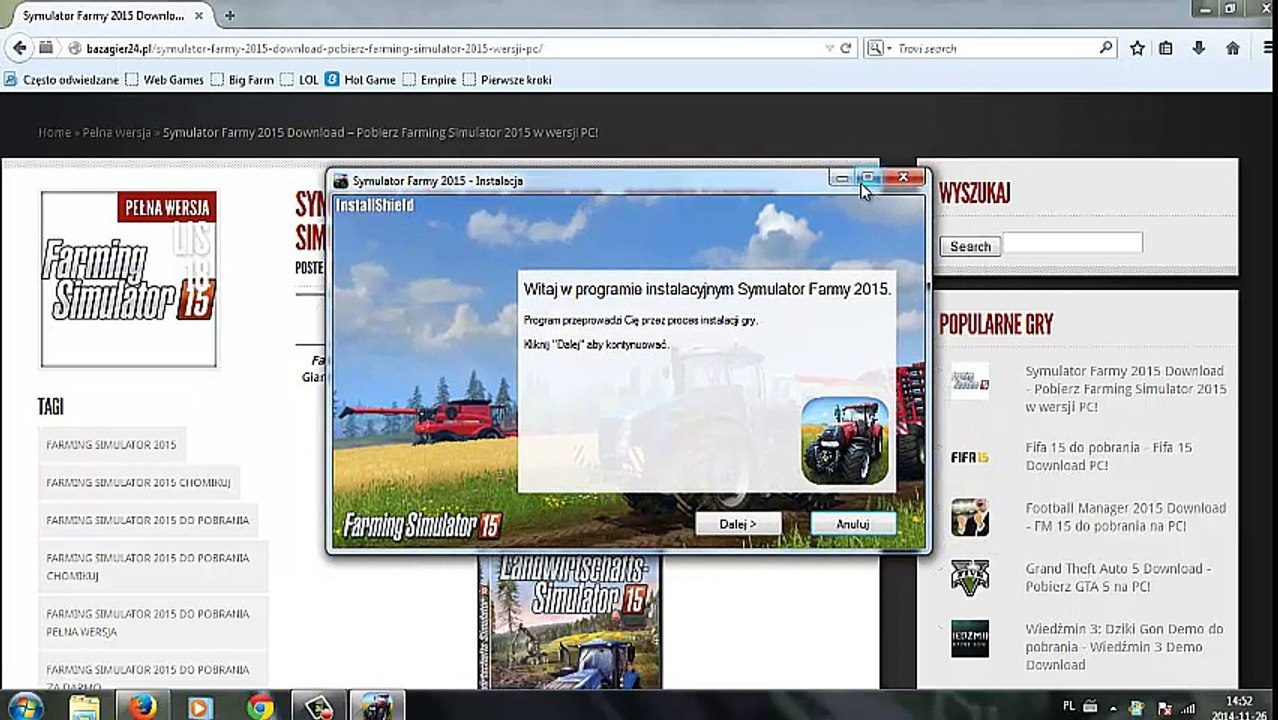1278x720 pixels.
Task: Open the Web Games bookmark
Action: coord(165,80)
